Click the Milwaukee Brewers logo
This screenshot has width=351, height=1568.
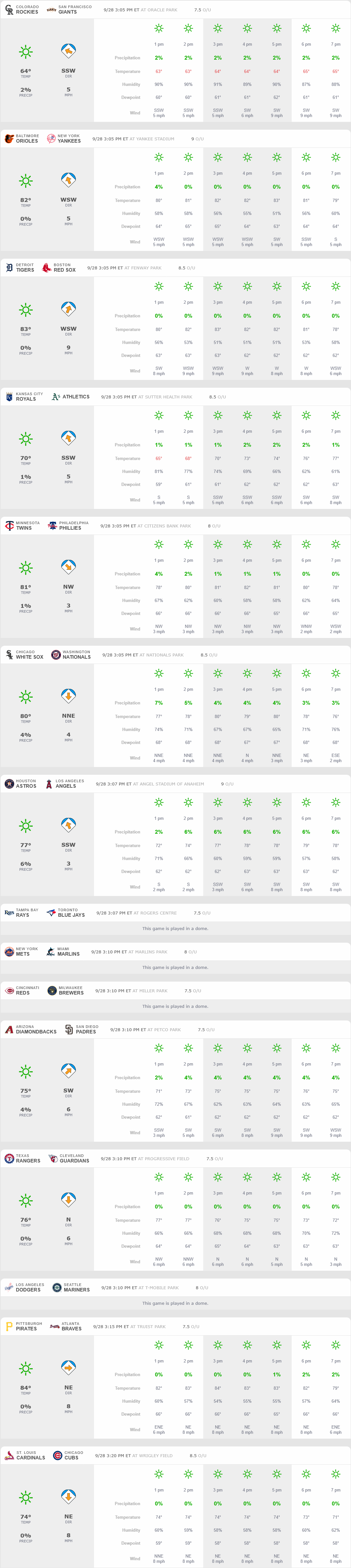click(x=52, y=990)
